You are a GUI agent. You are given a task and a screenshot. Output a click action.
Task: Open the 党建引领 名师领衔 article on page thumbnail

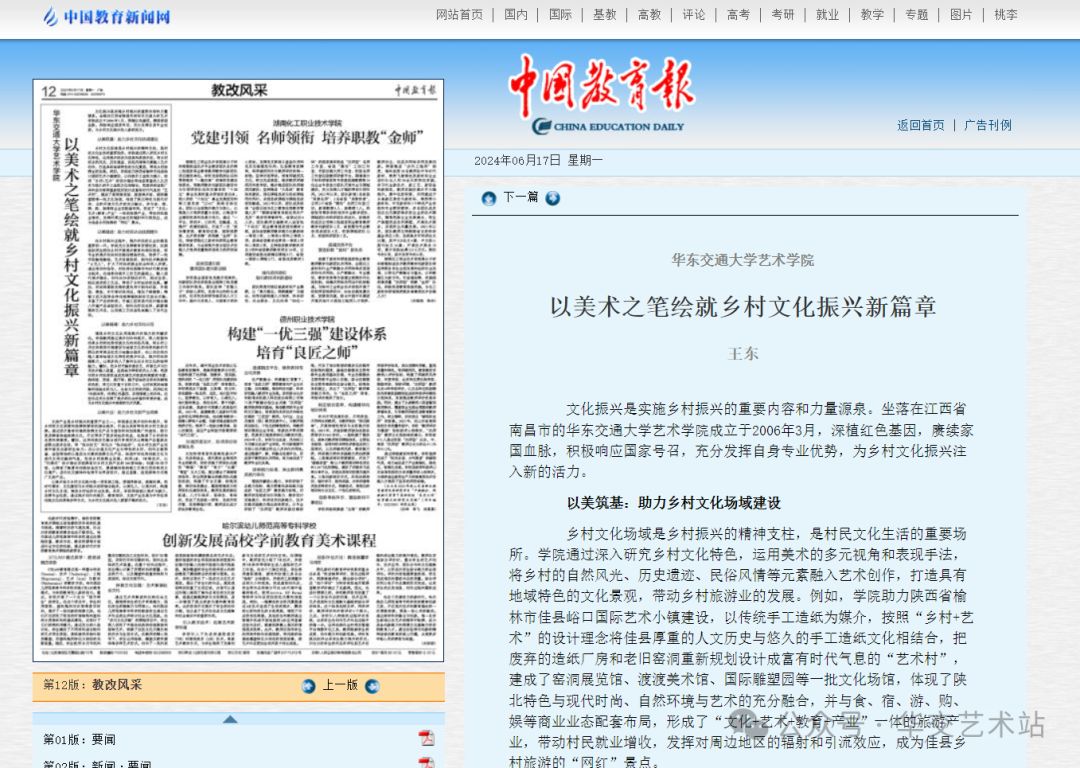coord(307,138)
